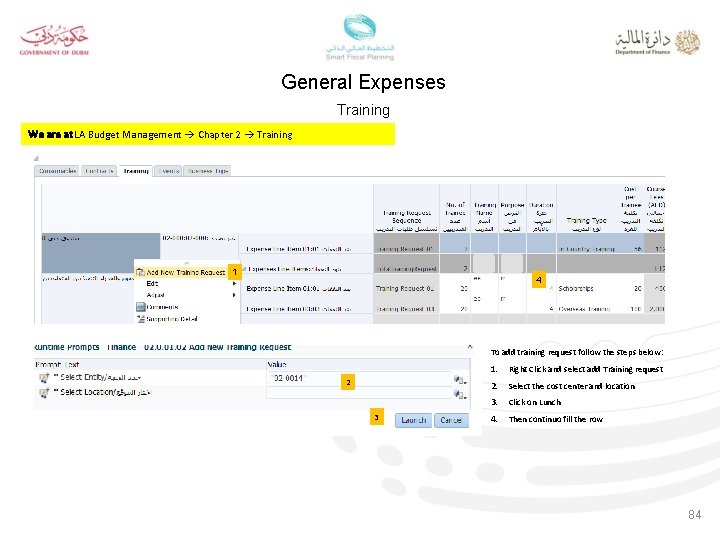Switch to the Events tab
720x540 pixels.
coord(168,171)
